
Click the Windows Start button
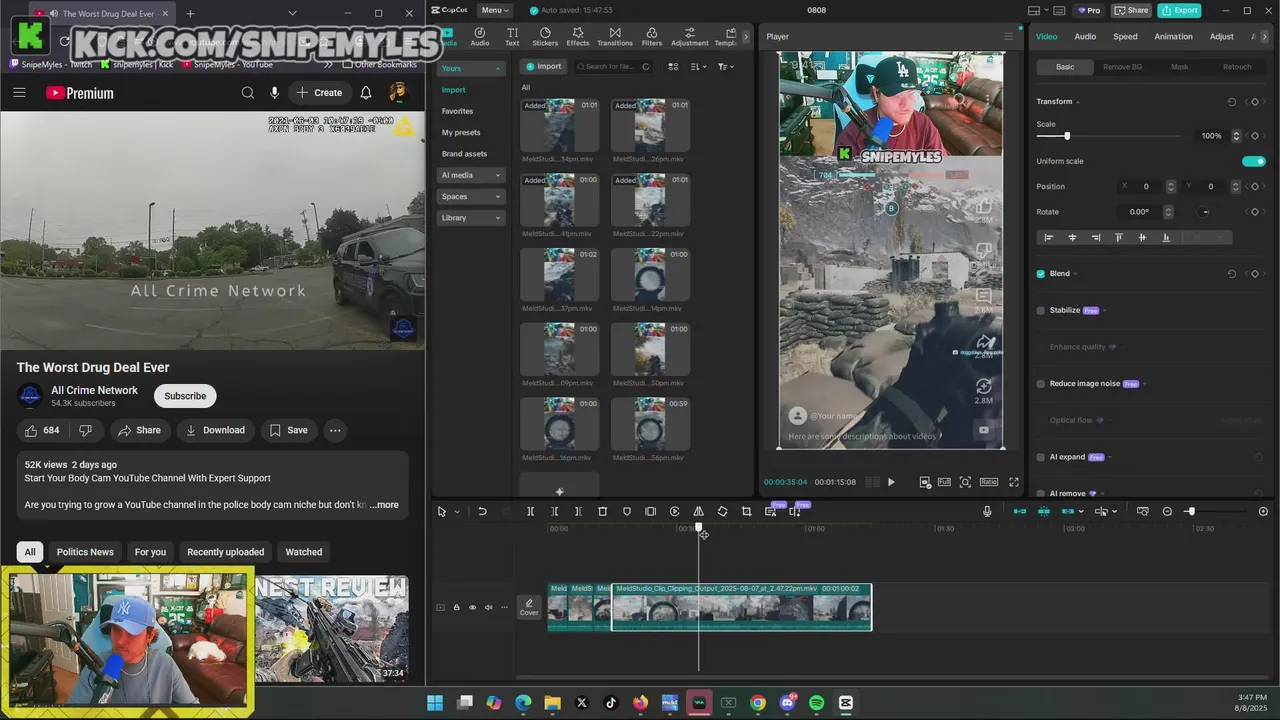[x=435, y=703]
